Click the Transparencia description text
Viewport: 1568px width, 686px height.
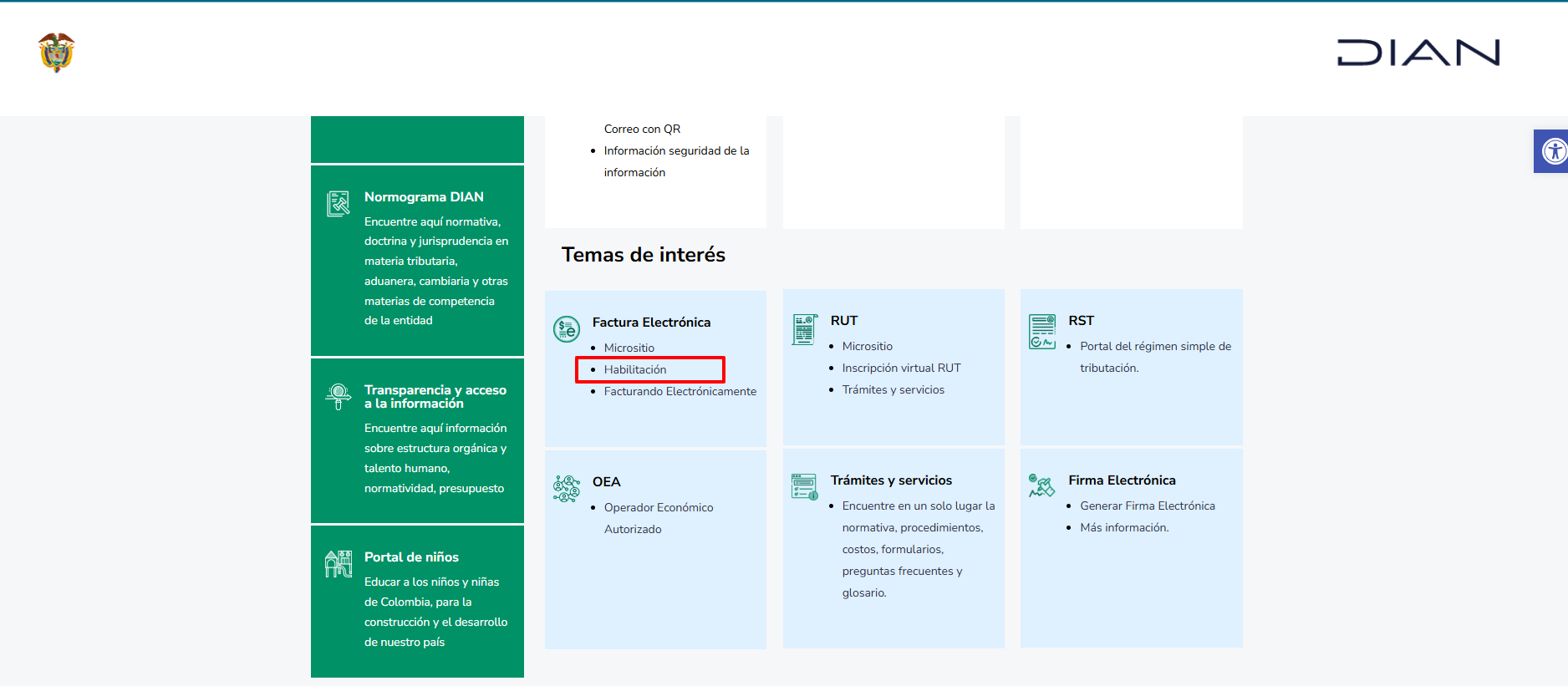tap(435, 459)
